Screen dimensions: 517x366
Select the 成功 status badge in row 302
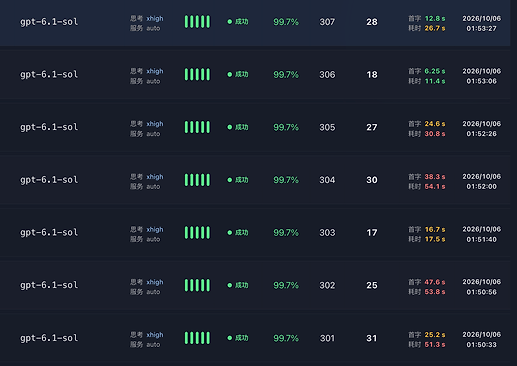[x=238, y=285]
